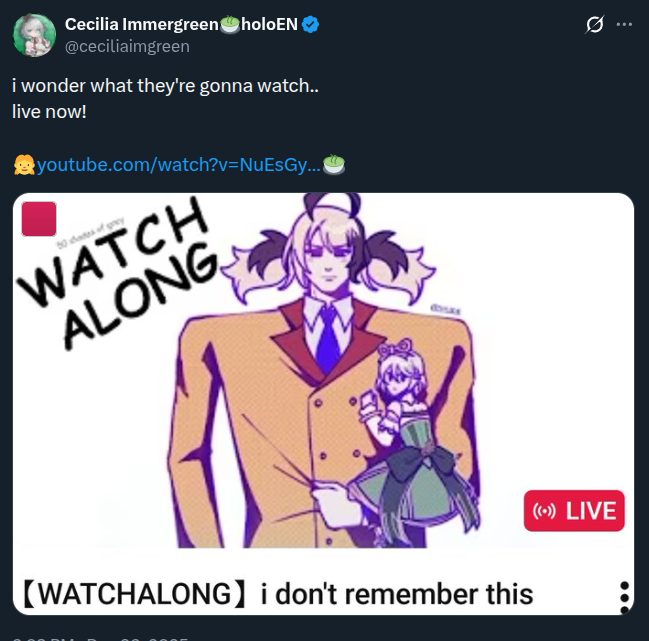Click the "live now!" tweet line
Screen dimensions: 649x641
(49, 112)
